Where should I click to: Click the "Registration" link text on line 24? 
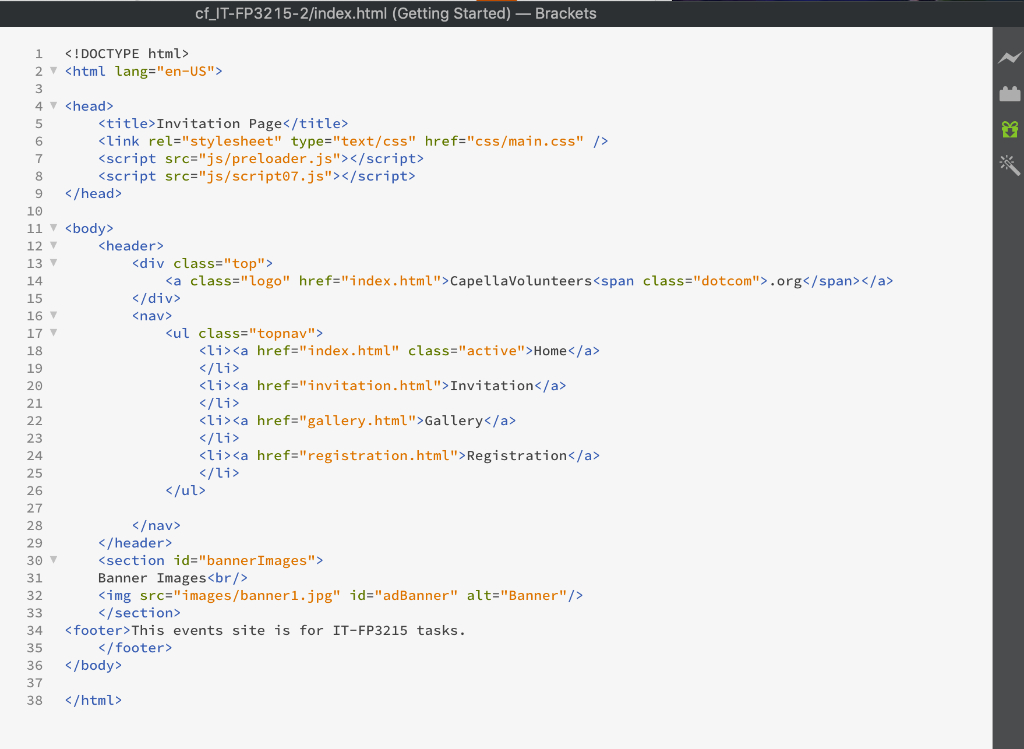pos(517,456)
